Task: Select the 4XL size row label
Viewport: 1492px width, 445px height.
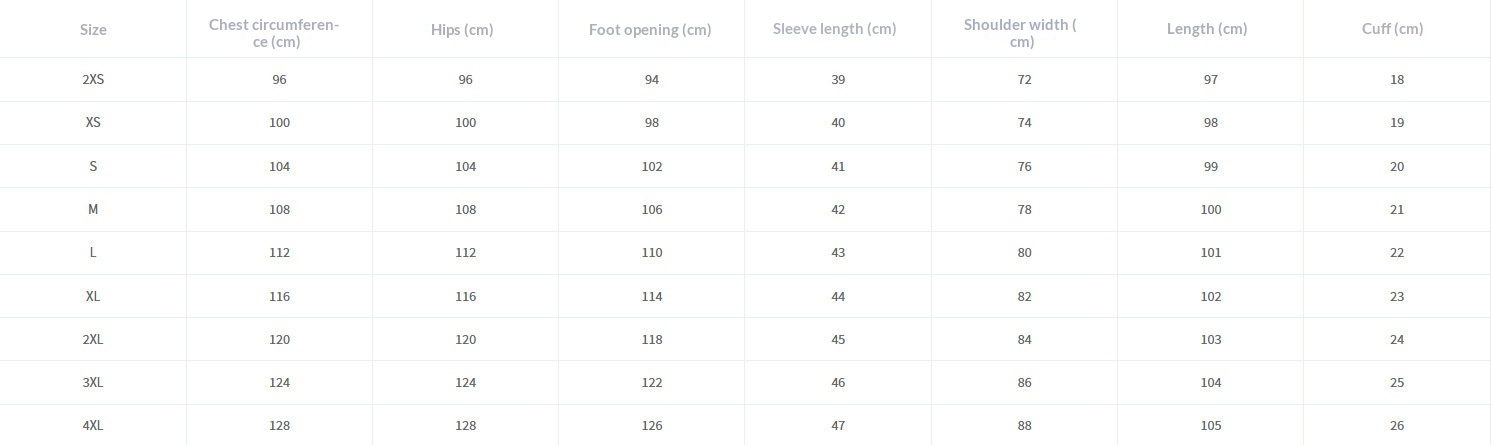Action: point(93,426)
